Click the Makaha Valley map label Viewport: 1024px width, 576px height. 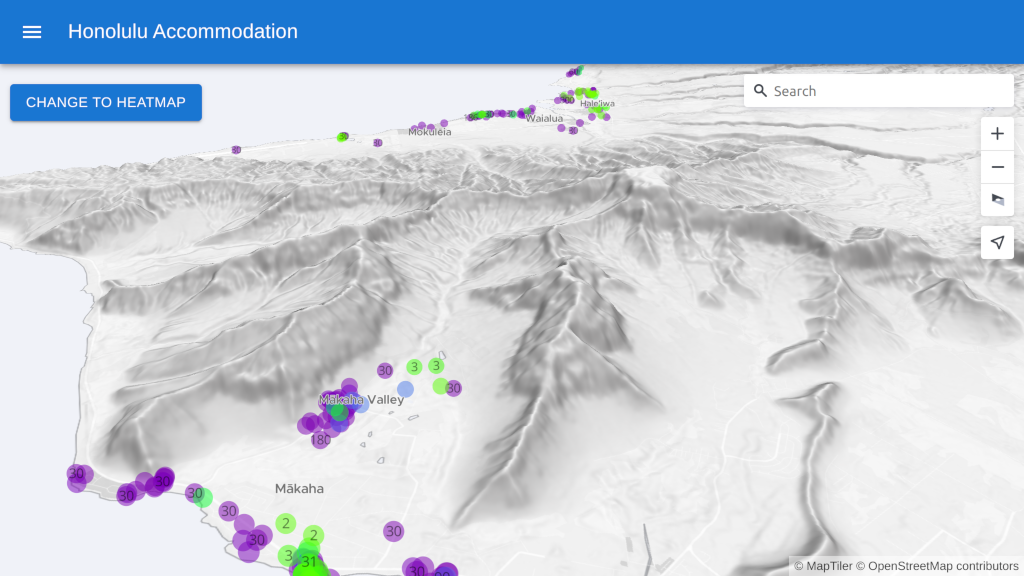[x=362, y=400]
